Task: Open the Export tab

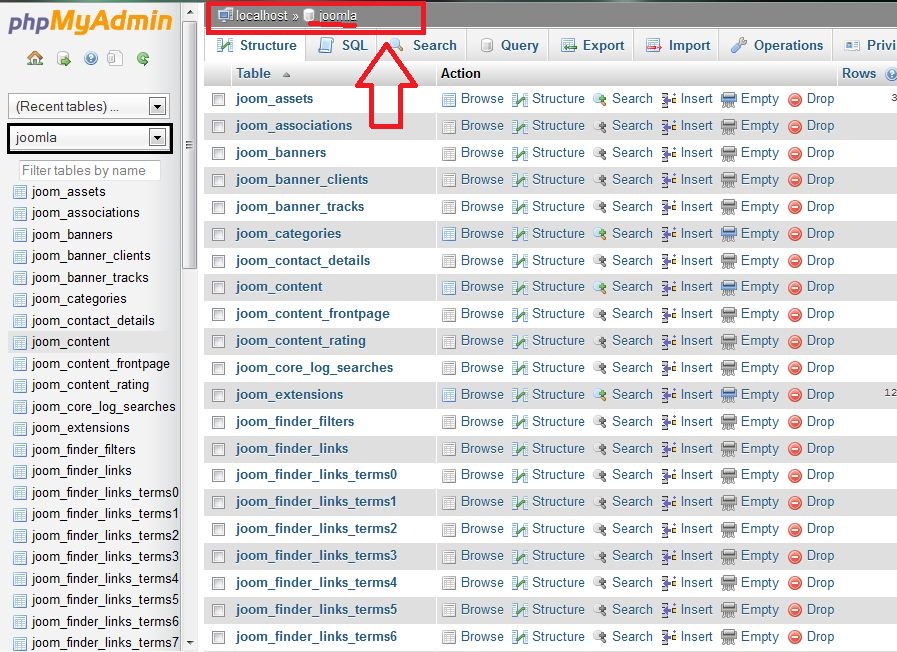Action: pos(592,46)
